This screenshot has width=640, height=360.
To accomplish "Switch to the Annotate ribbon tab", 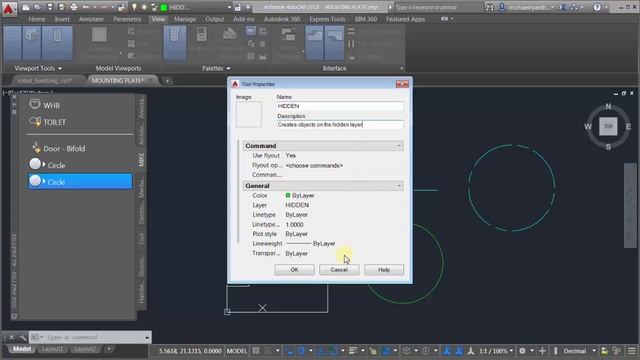I will tap(91, 19).
